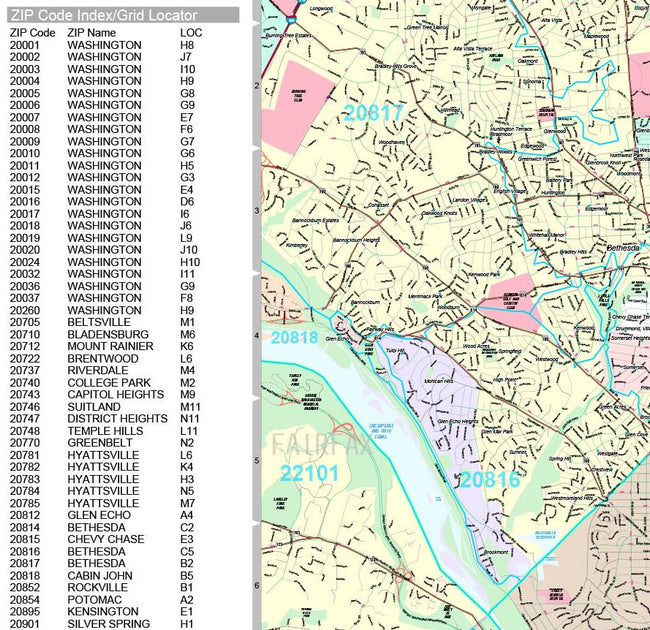650x630 pixels.
Task: Click grid row marker 2 on map edge
Action: click(256, 86)
